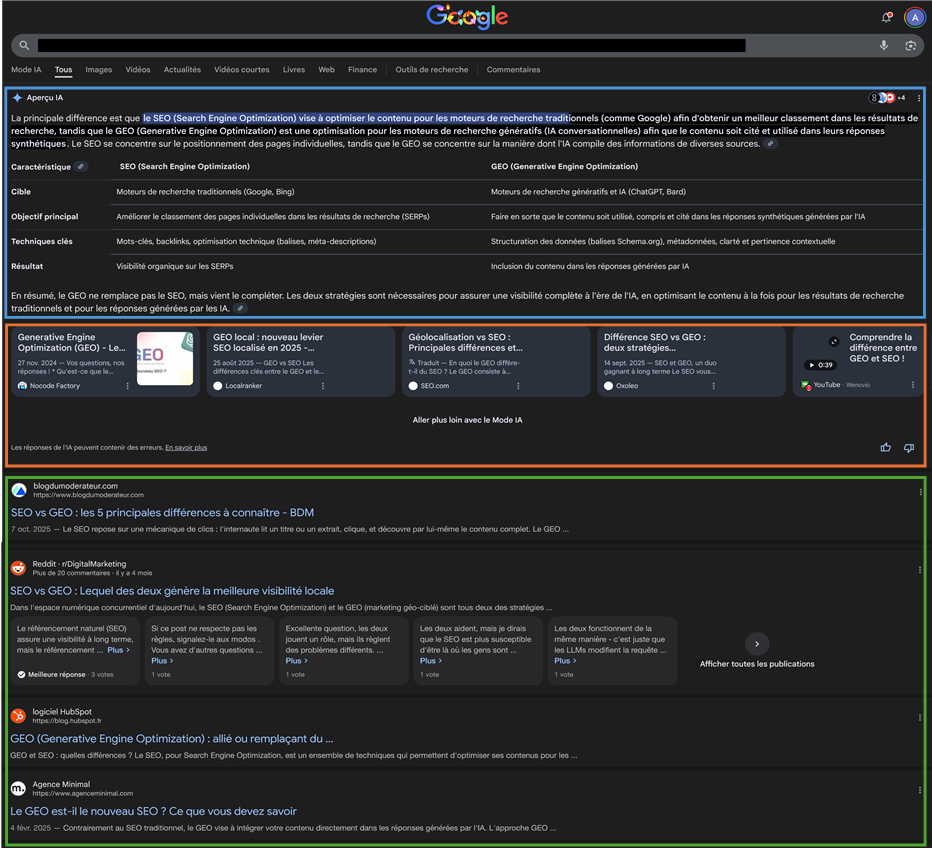932x848 pixels.
Task: Expand Plus on Excellente question answer
Action: (297, 661)
